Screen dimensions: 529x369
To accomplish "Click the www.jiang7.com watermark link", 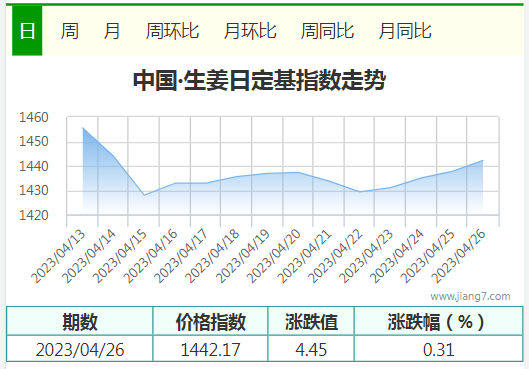I will tap(470, 296).
